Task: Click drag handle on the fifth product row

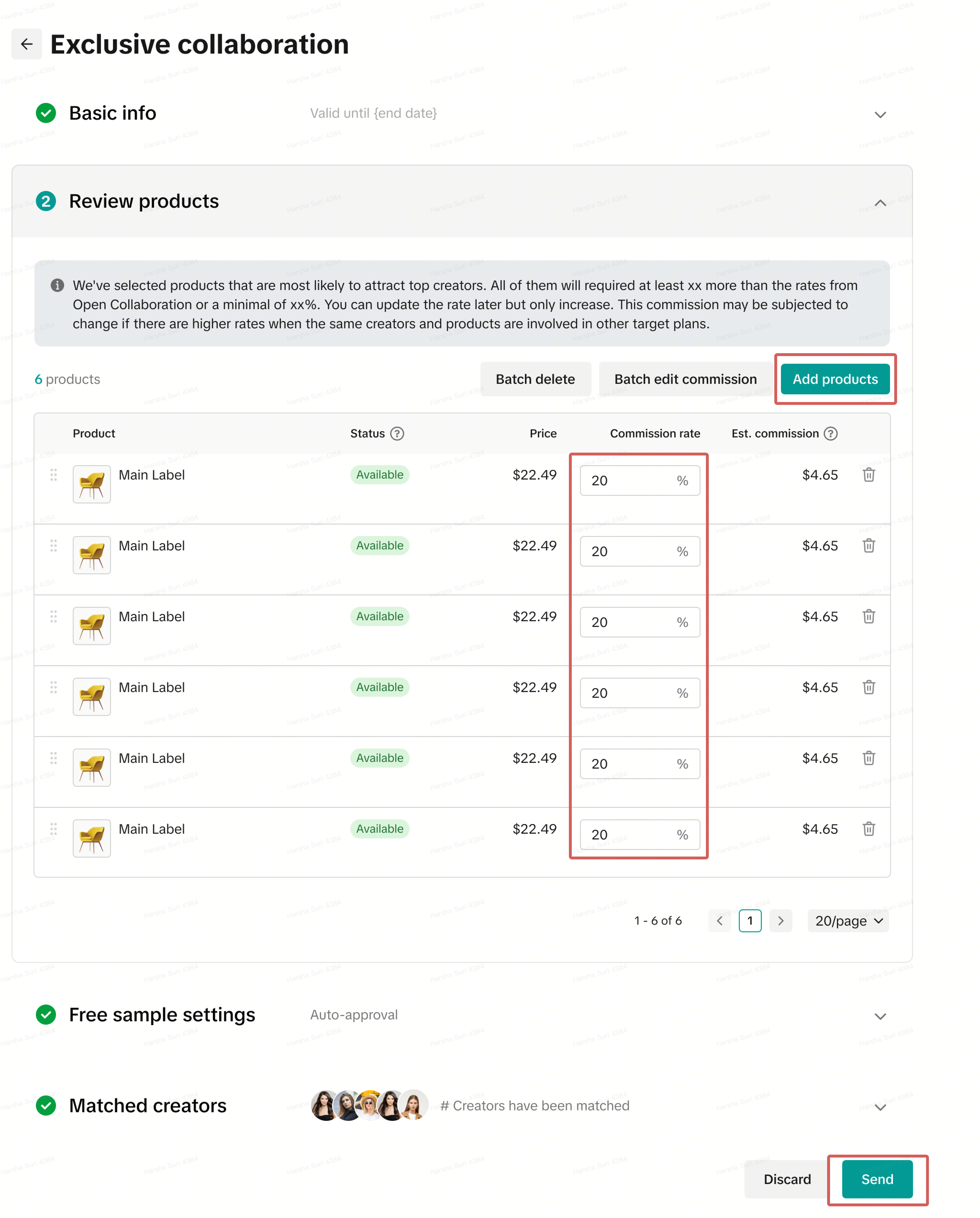Action: pyautogui.click(x=54, y=758)
